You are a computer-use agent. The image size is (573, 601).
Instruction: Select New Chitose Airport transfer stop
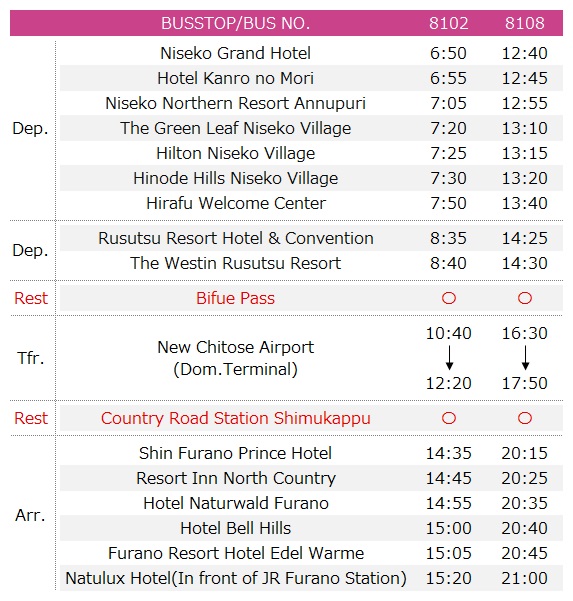click(x=235, y=358)
